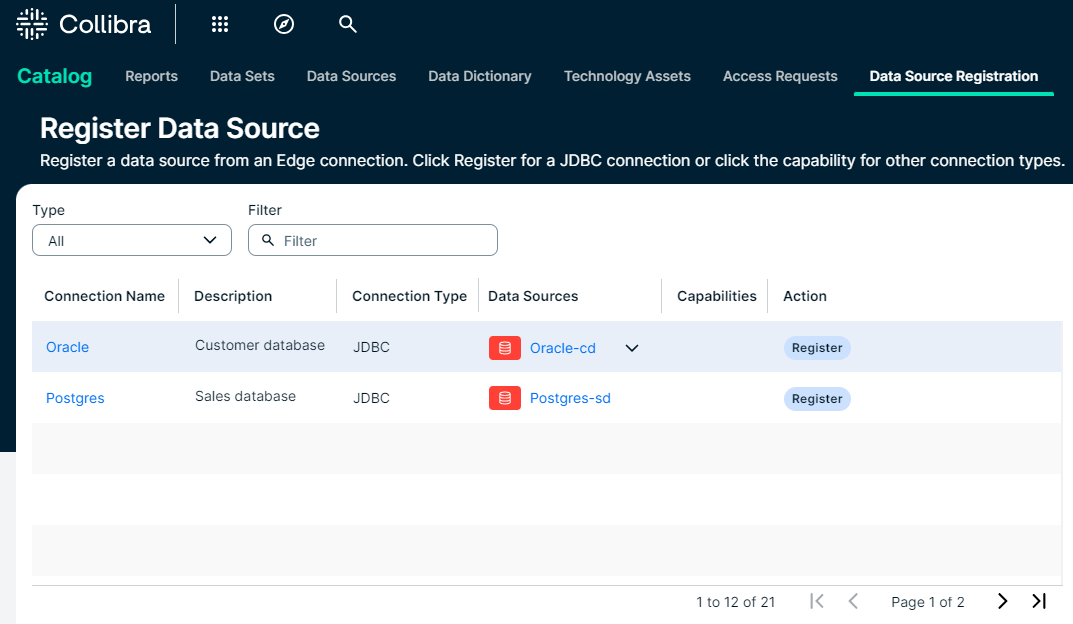Click the Postgres-sd database icon
The height and width of the screenshot is (624, 1073).
click(x=505, y=398)
